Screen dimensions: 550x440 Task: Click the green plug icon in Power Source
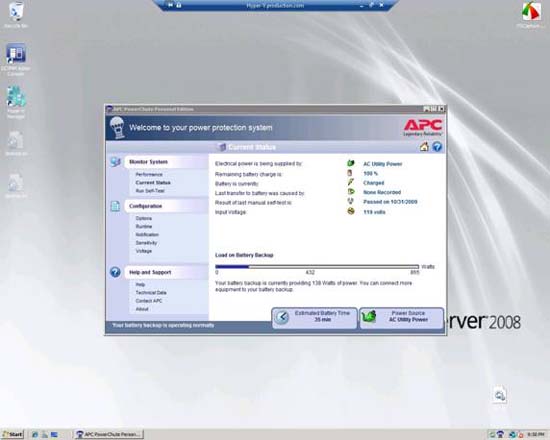point(369,316)
